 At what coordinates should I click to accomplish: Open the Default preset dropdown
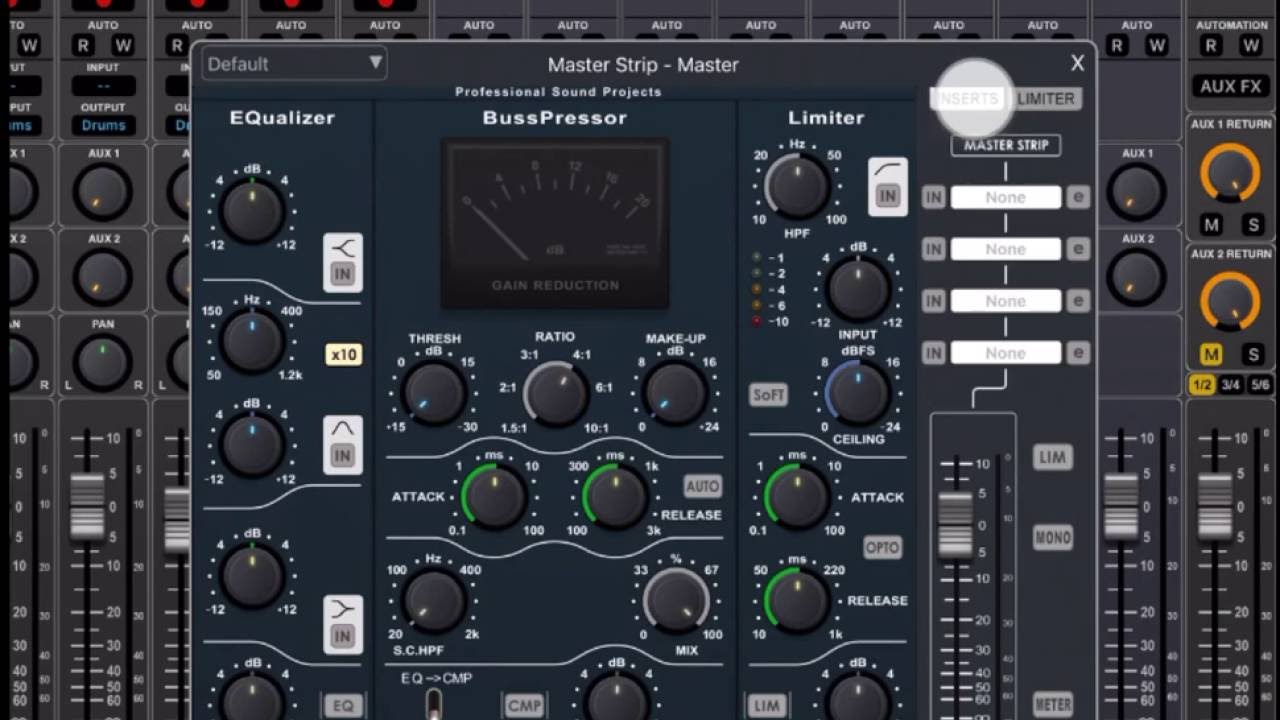tap(294, 64)
